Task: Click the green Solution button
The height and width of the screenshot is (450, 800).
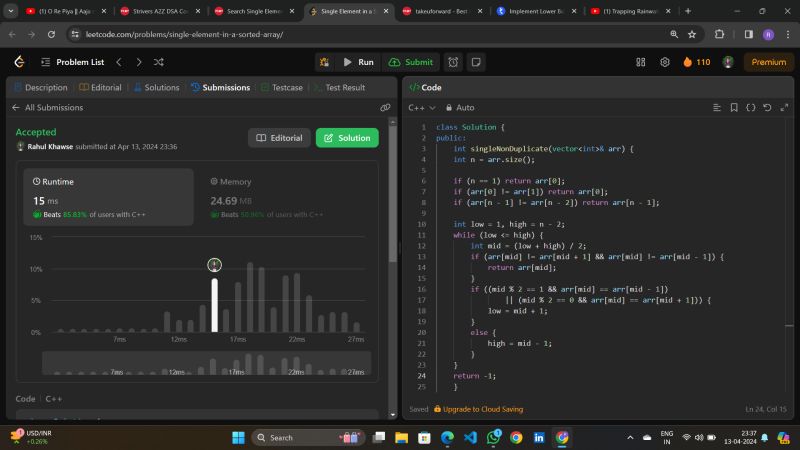Action: coord(347,138)
